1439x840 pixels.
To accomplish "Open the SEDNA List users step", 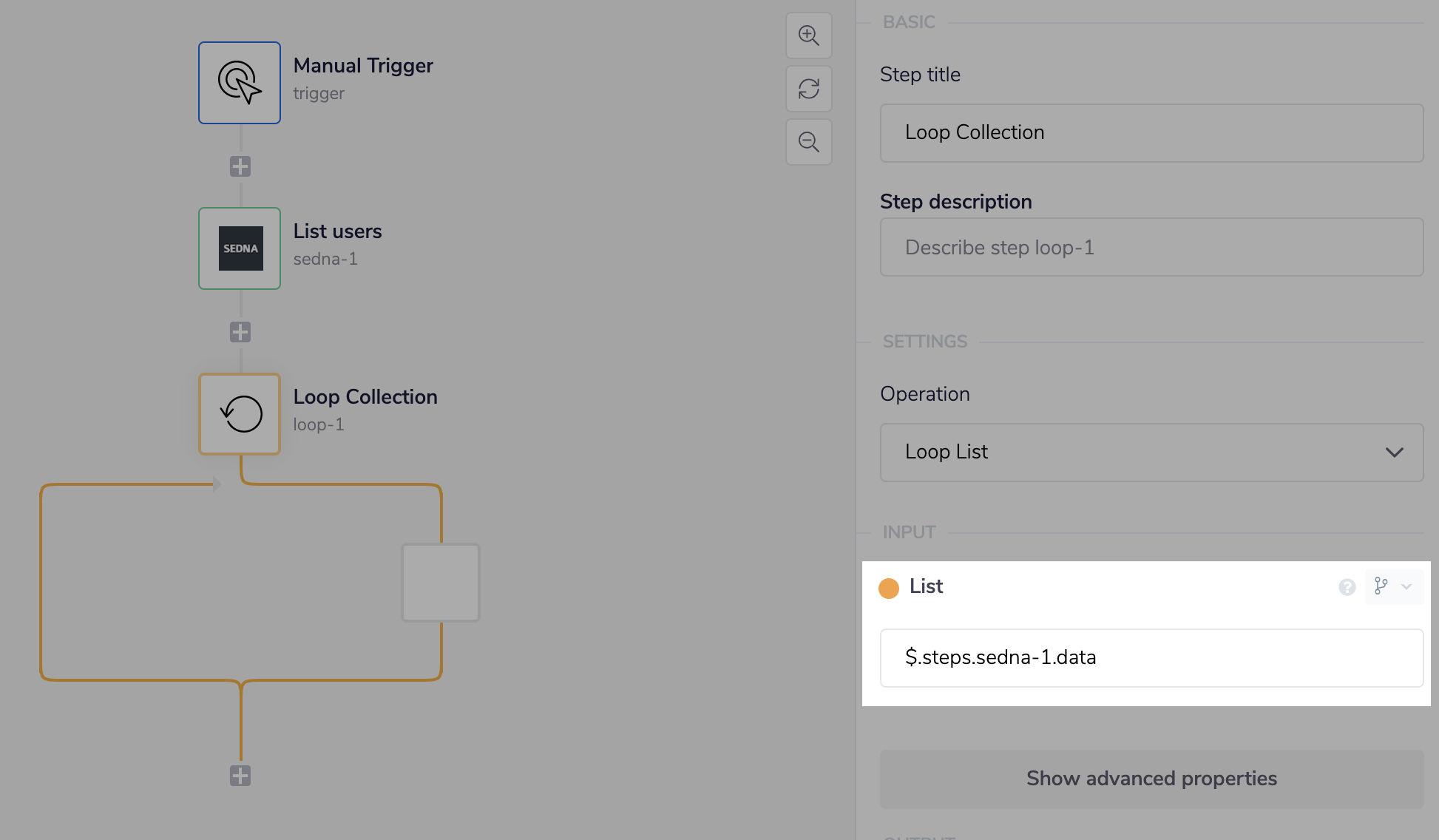I will point(239,248).
